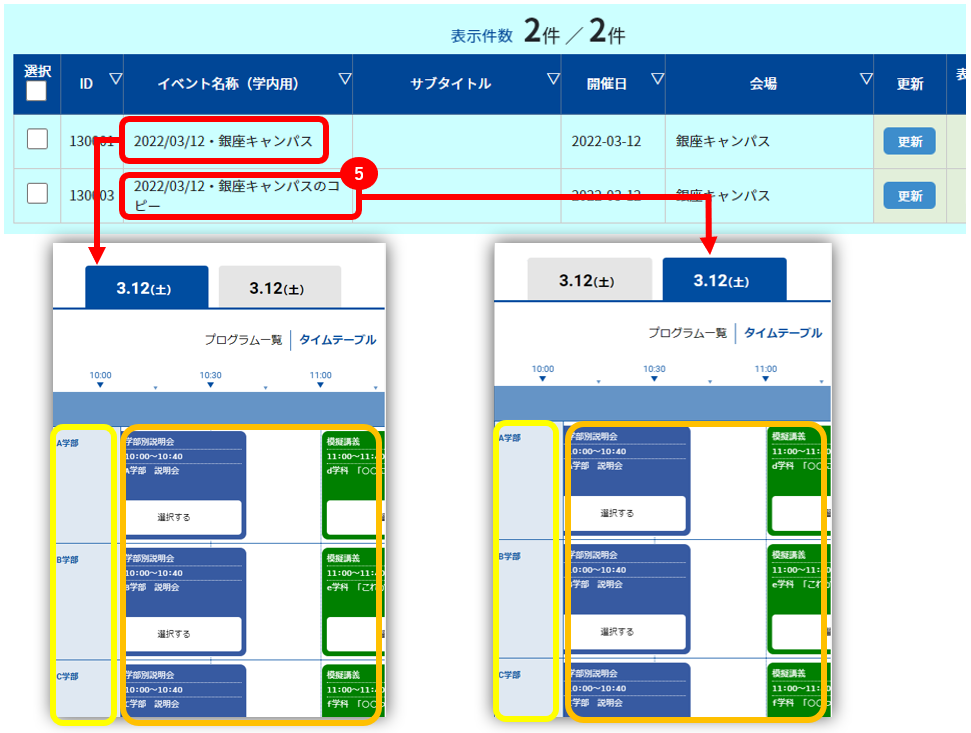Open green 模擬講義 e学科 card in right timetable

click(x=799, y=599)
